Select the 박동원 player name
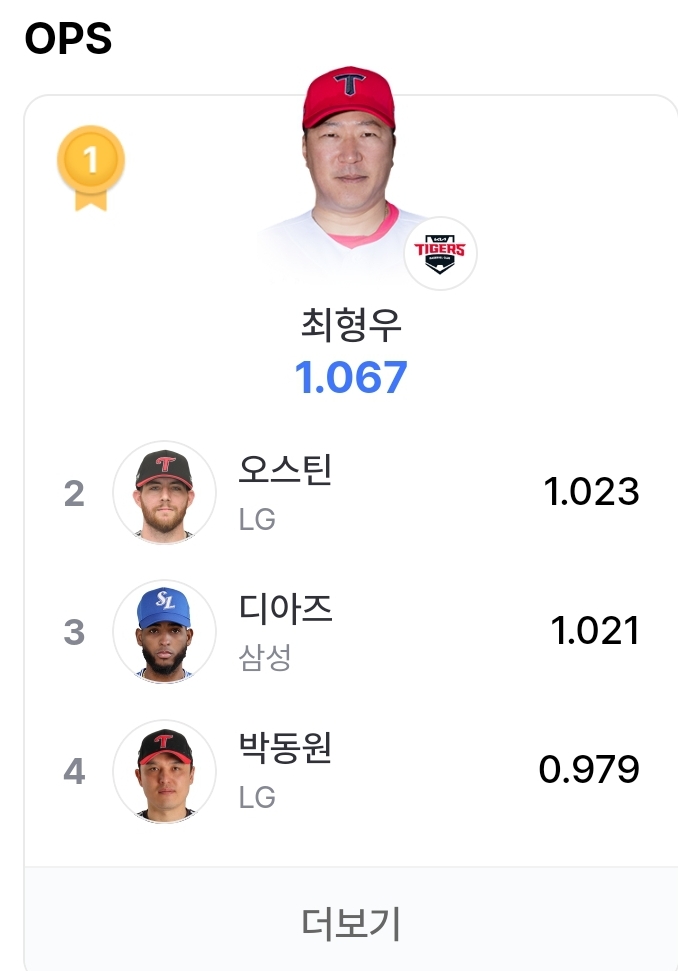The height and width of the screenshot is (971, 678). click(285, 747)
